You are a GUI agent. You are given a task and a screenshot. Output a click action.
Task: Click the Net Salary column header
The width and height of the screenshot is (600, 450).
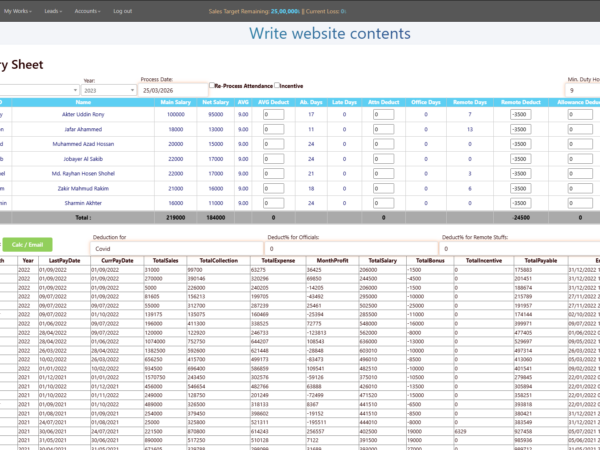tap(215, 102)
